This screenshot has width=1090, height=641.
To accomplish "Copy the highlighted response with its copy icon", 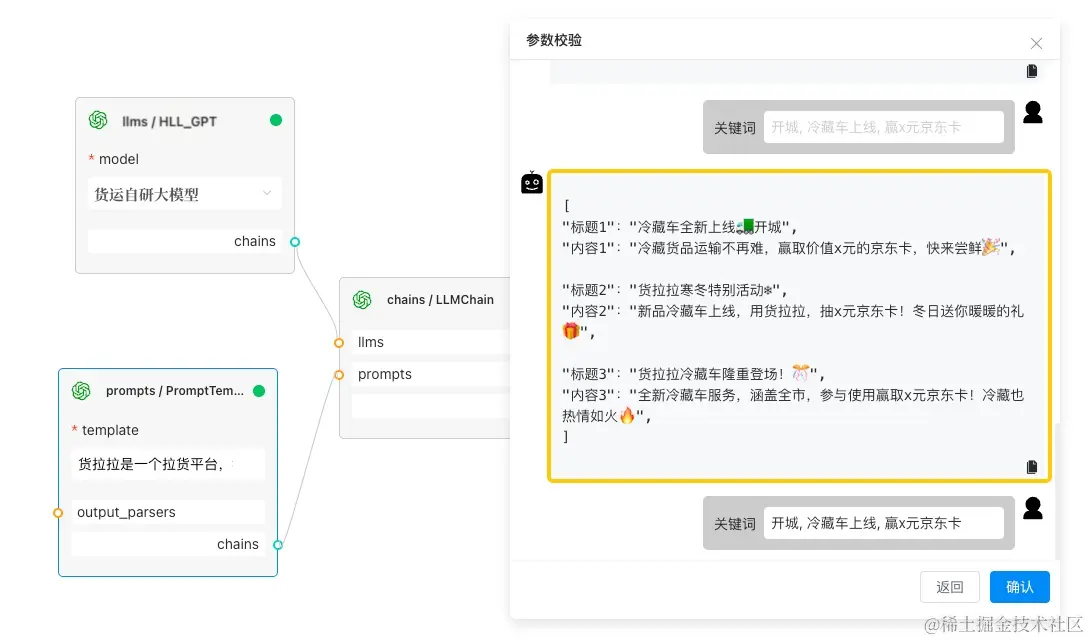I will point(1032,466).
